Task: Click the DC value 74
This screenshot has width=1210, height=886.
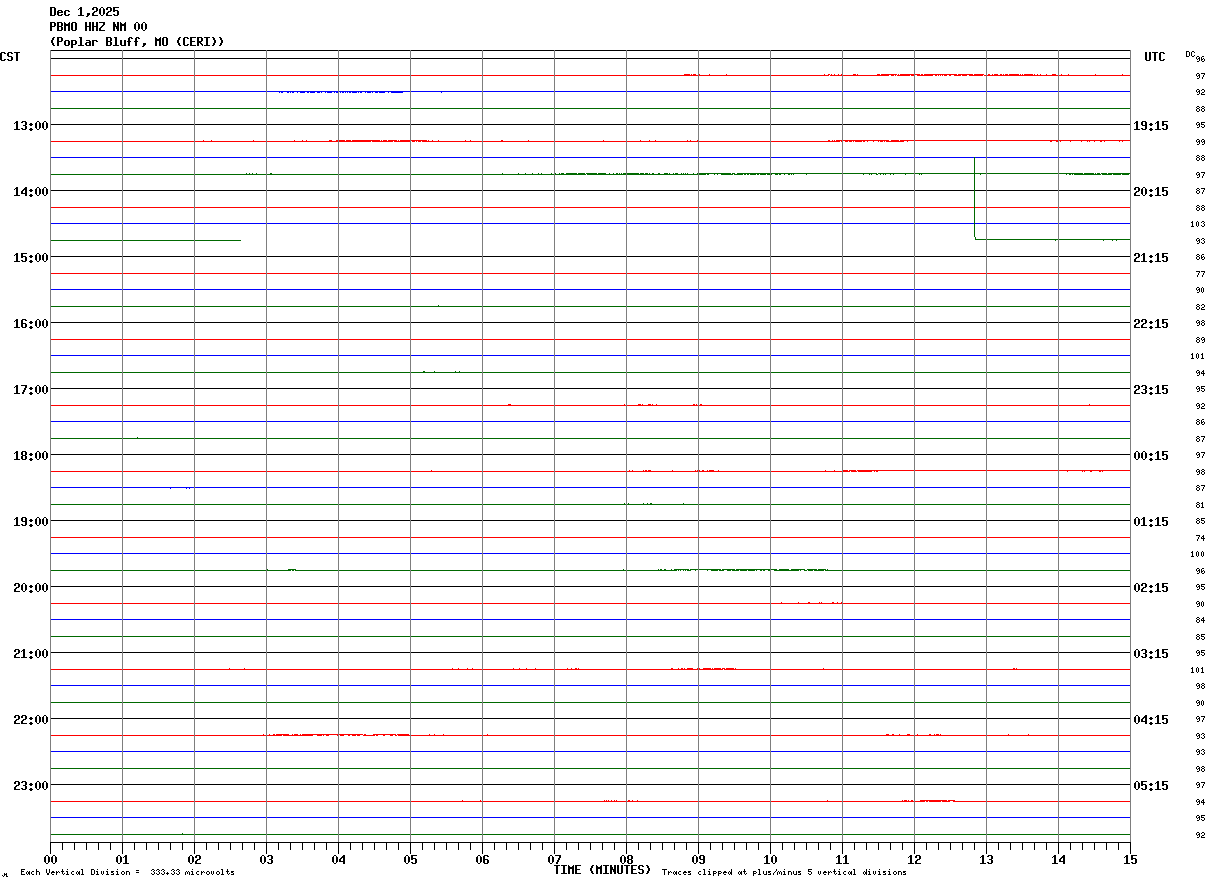Action: (x=1200, y=537)
